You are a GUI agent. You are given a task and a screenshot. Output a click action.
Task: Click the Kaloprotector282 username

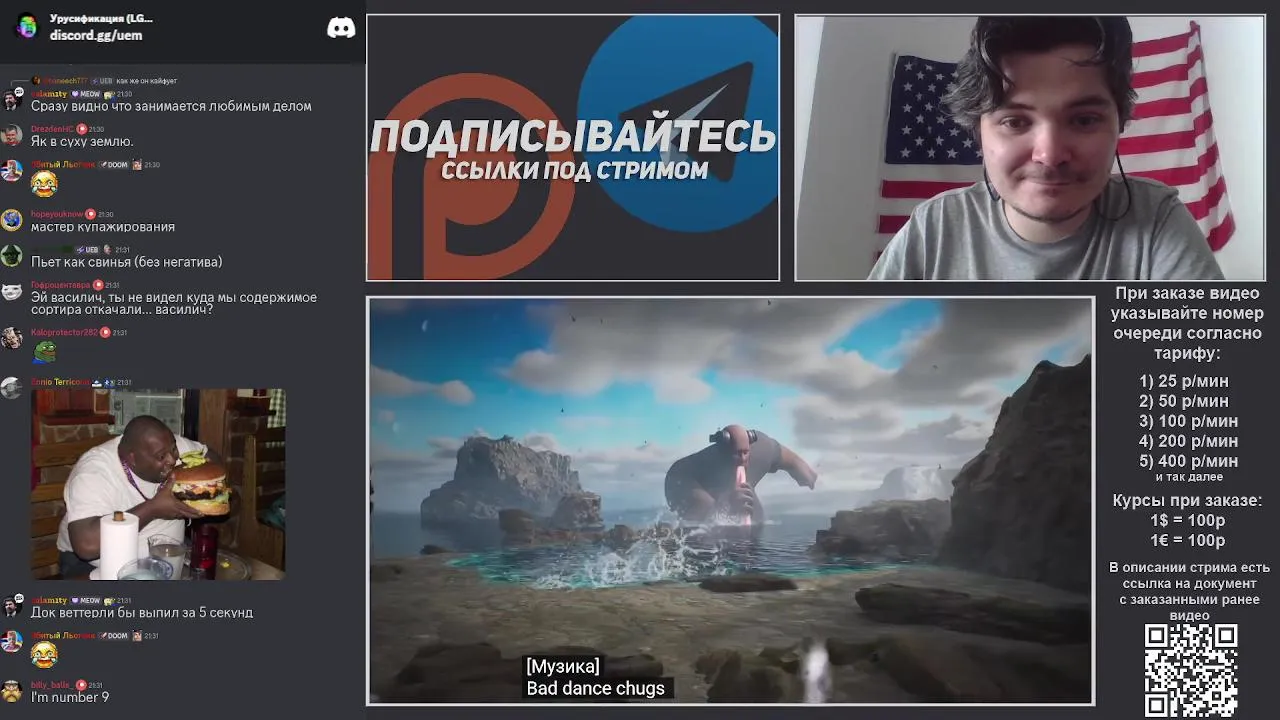click(64, 332)
